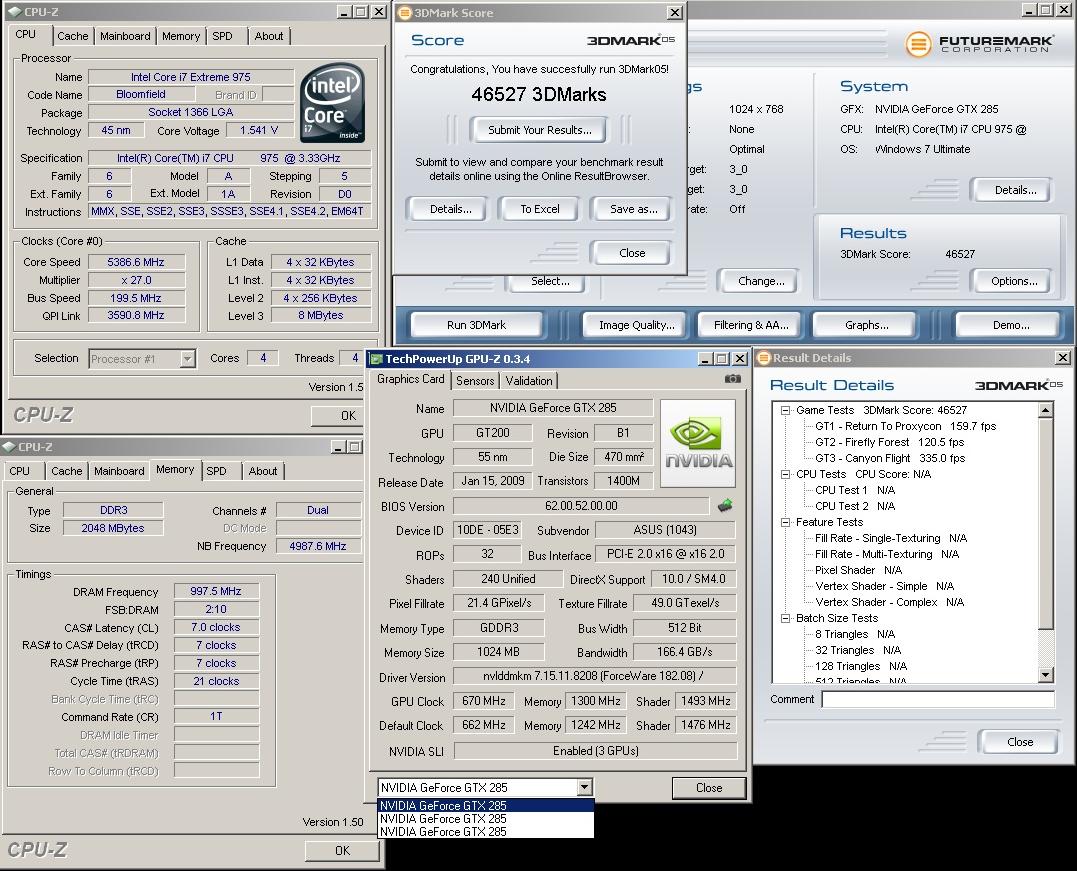Viewport: 1077px width, 871px height.
Task: Click the GPU-Z screenshot camera icon
Action: [733, 378]
